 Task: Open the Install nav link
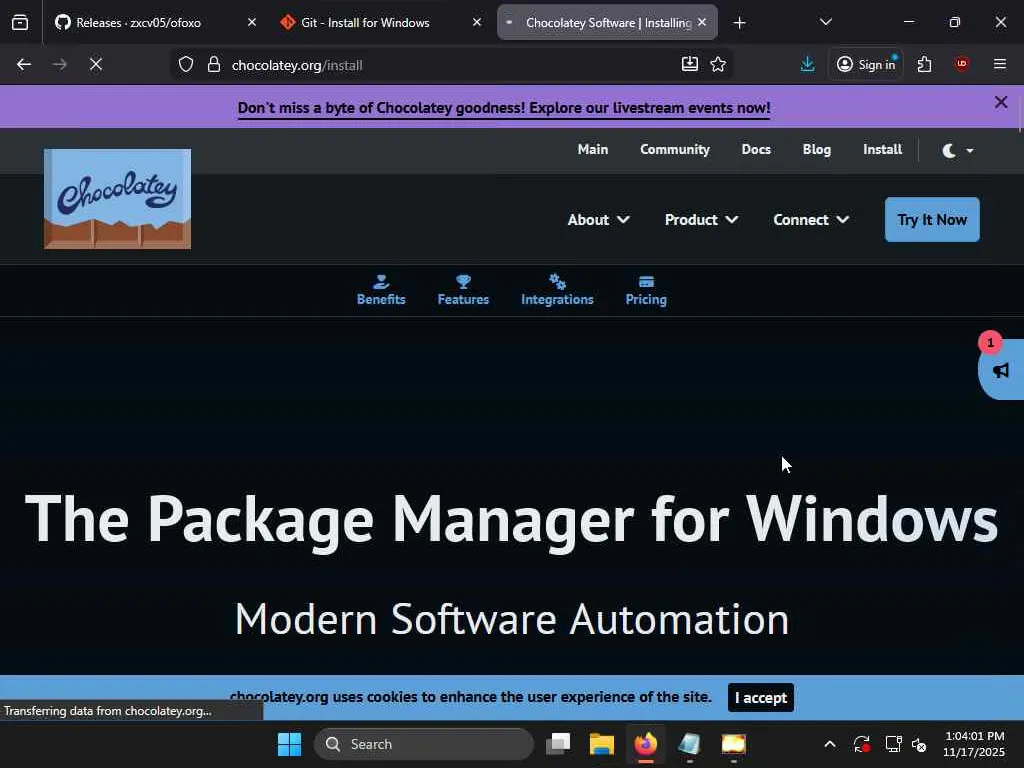(x=882, y=150)
